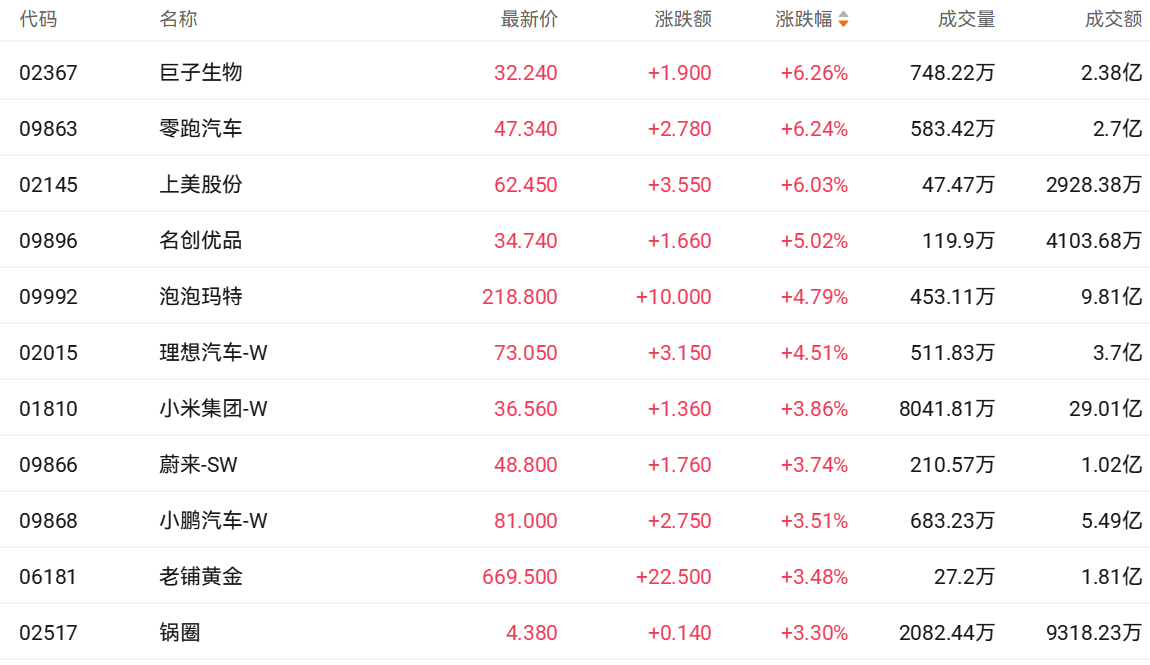Click the 成交量 column header
The image size is (1150, 665).
[966, 20]
